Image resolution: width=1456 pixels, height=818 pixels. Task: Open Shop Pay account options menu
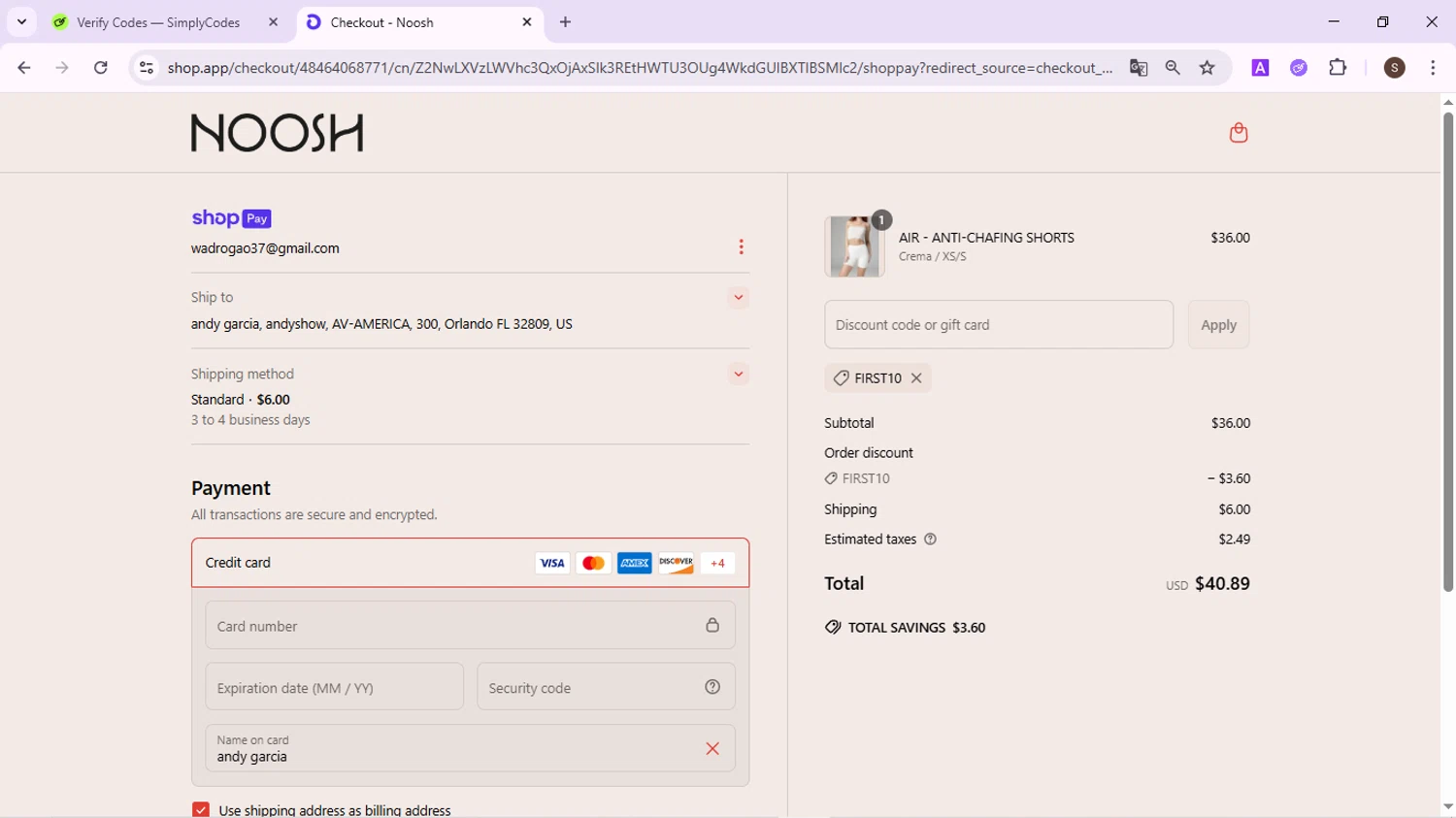tap(741, 247)
